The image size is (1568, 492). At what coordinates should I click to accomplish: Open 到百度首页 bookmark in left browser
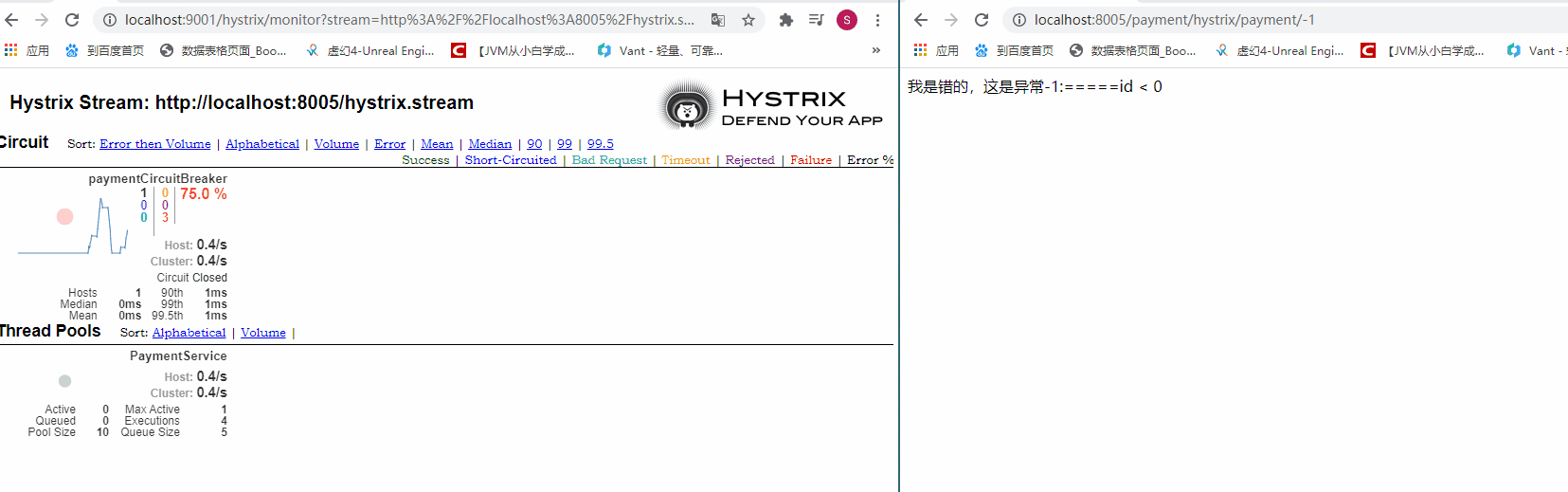[x=104, y=50]
